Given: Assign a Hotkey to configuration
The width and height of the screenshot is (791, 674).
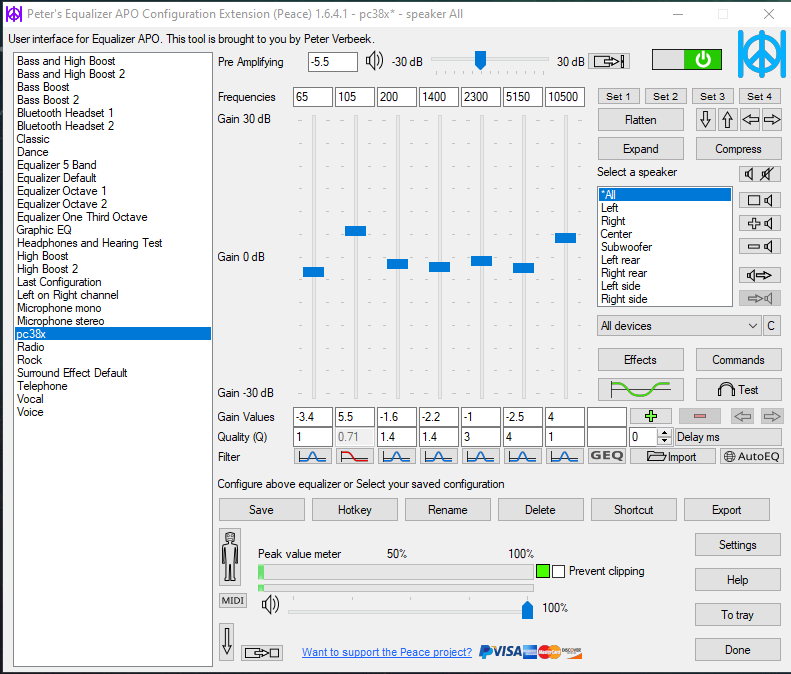Looking at the screenshot, I should [x=355, y=510].
